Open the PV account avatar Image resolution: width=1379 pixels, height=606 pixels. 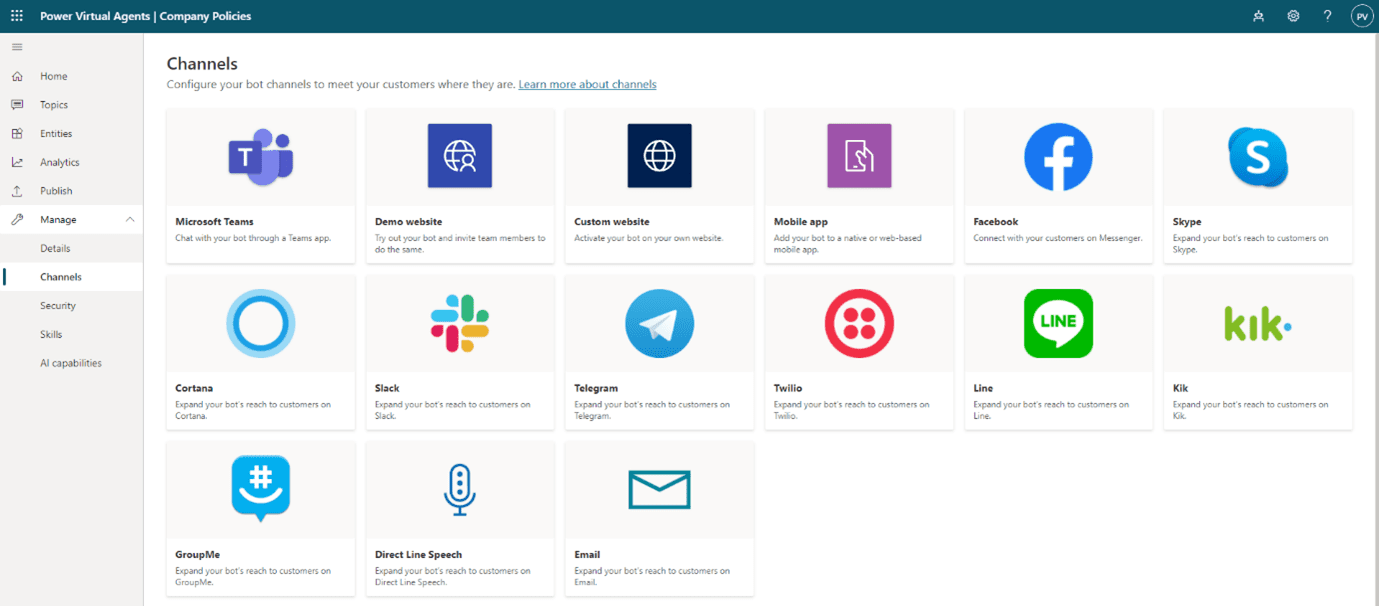tap(1361, 16)
